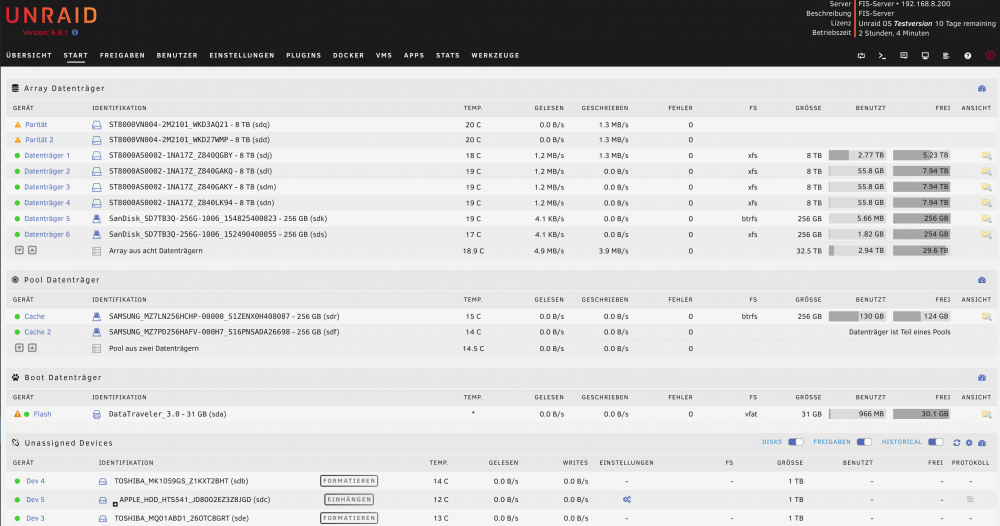1000x526 pixels.
Task: Open the DOCKER tab
Action: [348, 55]
